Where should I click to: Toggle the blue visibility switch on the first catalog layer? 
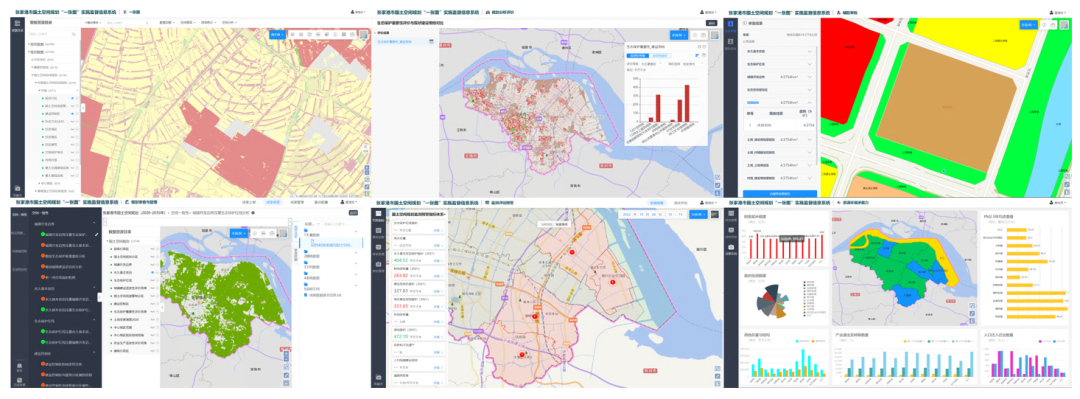[x=73, y=98]
